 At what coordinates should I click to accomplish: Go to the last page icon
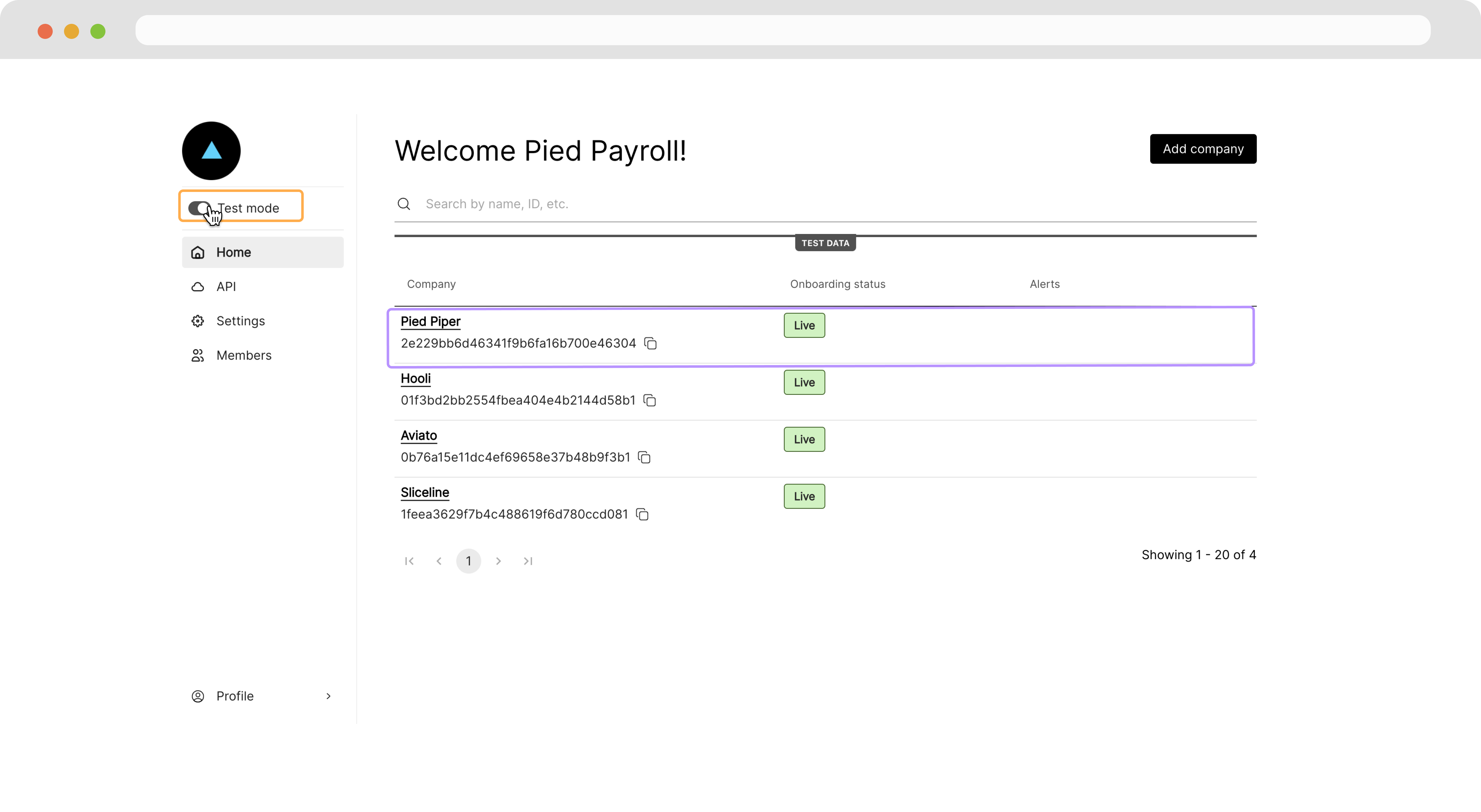click(528, 561)
